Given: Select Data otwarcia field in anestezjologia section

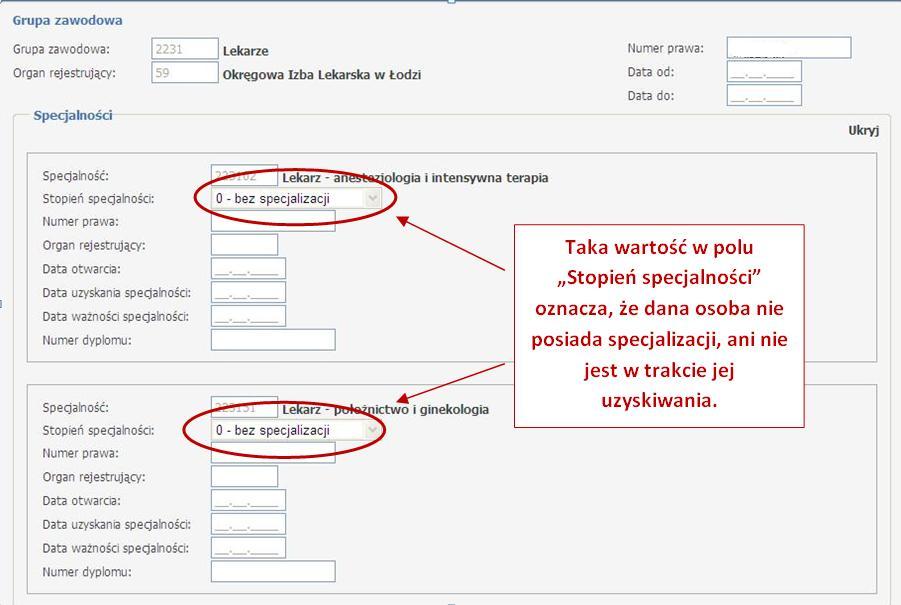Looking at the screenshot, I should tap(248, 269).
